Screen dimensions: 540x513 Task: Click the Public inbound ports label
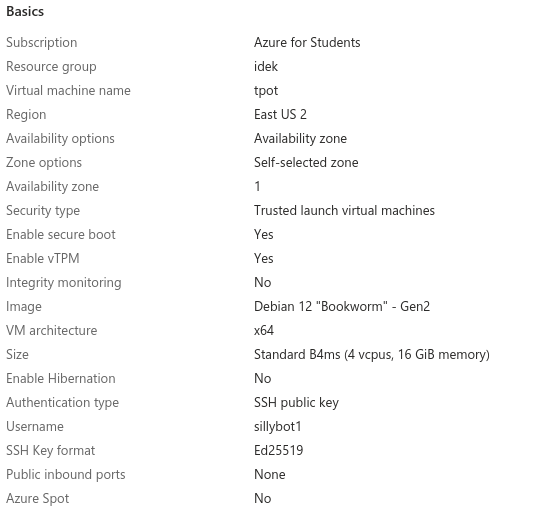coord(65,474)
